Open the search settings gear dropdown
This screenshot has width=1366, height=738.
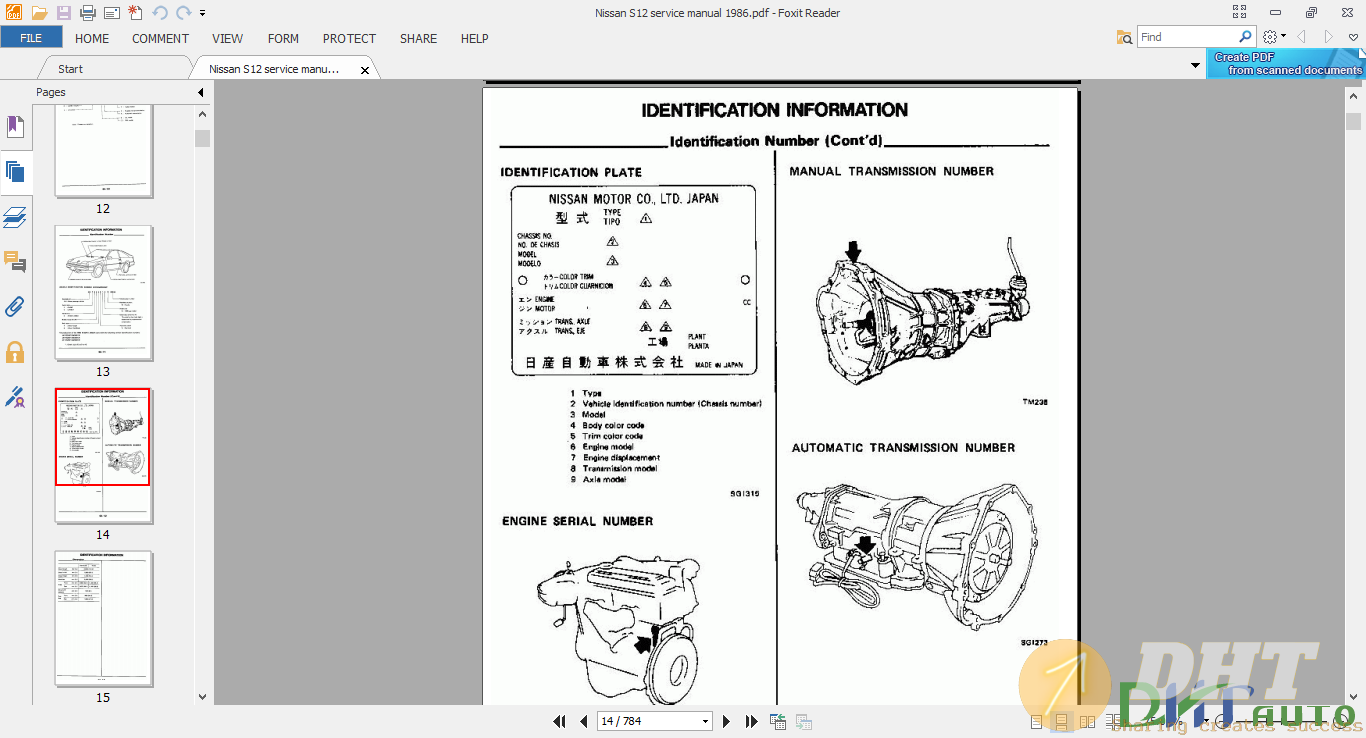(x=1273, y=37)
